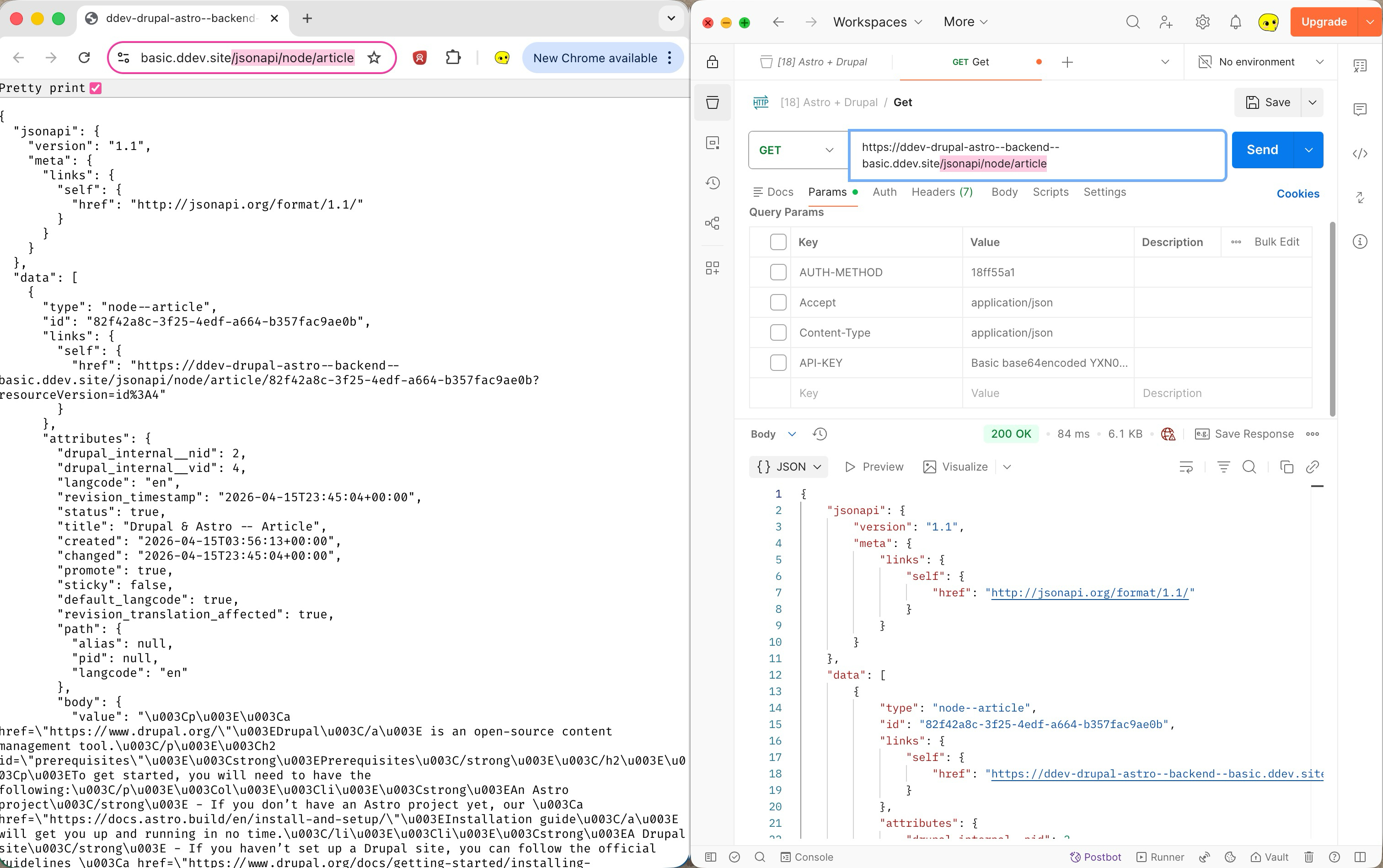Viewport: 1383px width, 868px height.
Task: Switch to the Headers (7) tab
Action: tap(942, 193)
